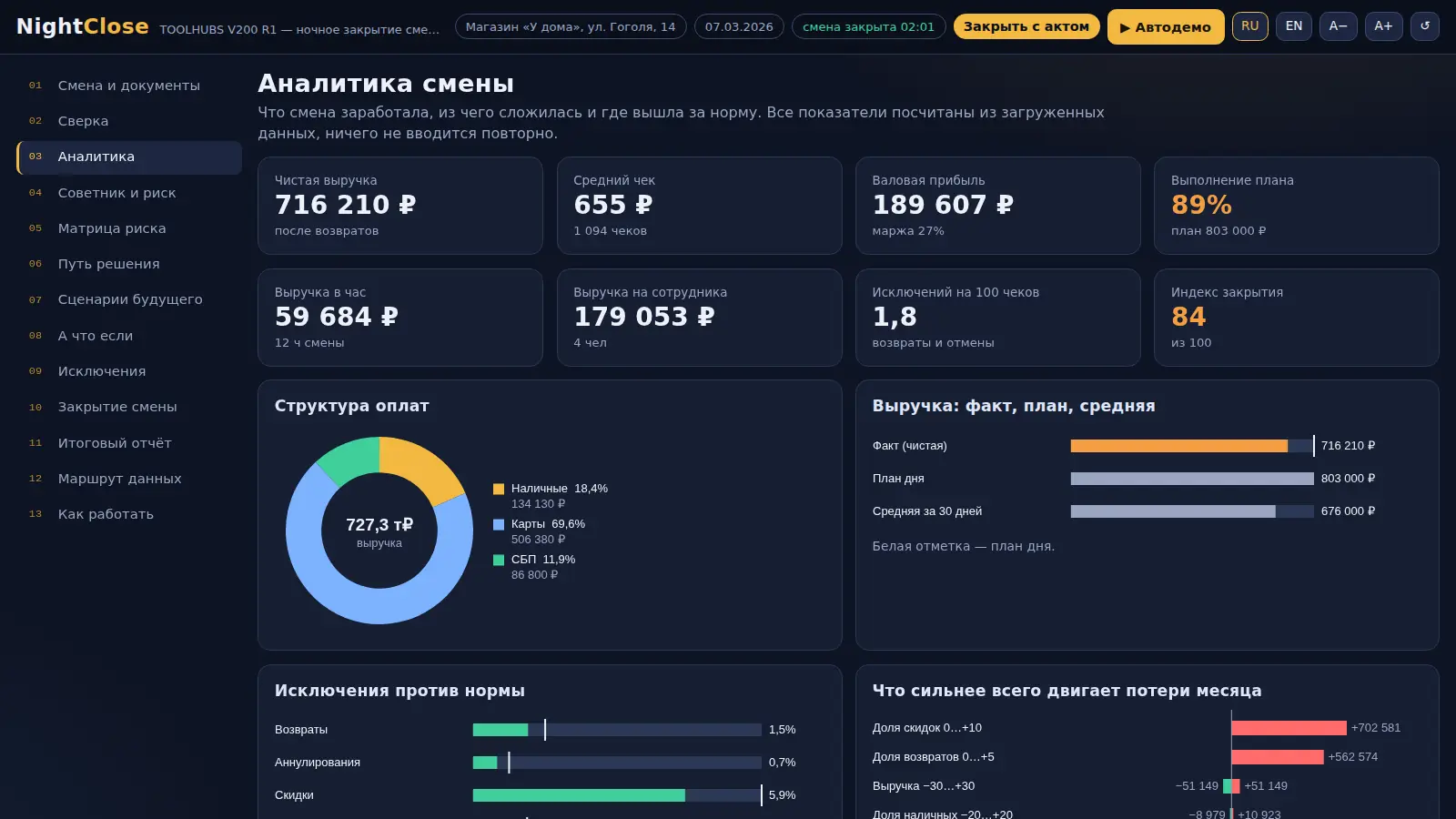1456x819 pixels.
Task: Click the Скидки exception bar
Action: tap(579, 795)
